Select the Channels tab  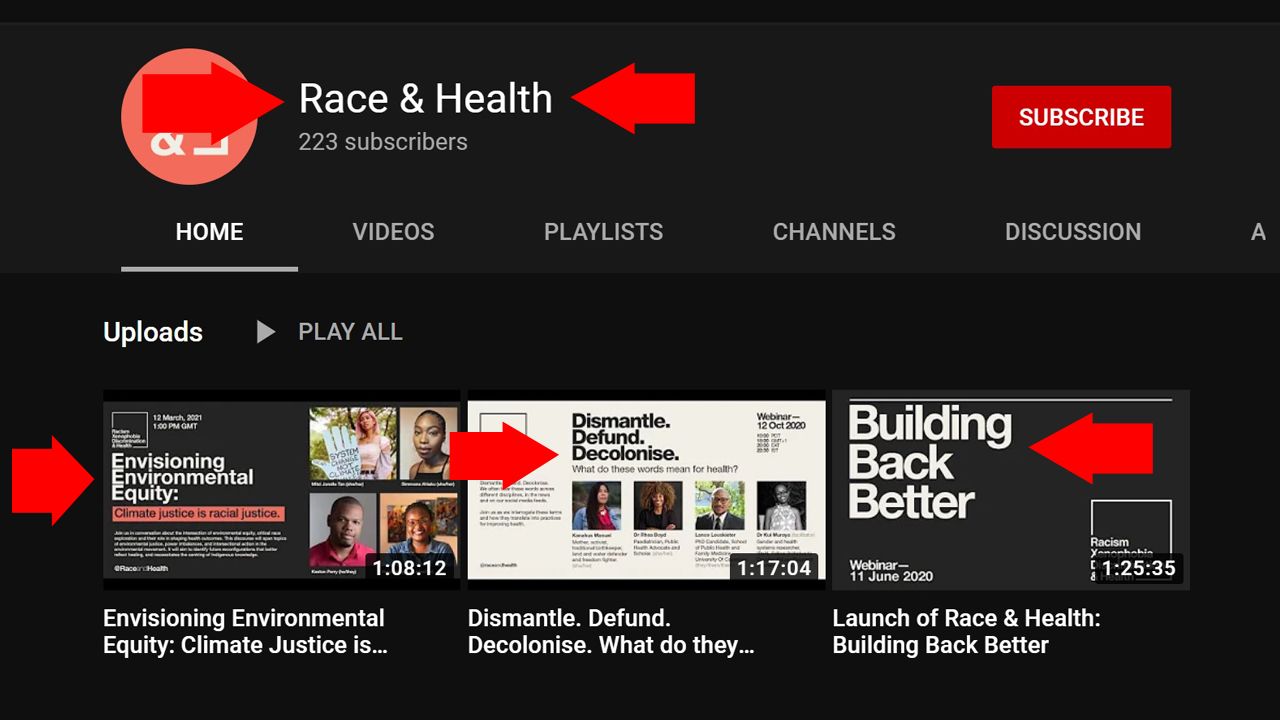click(x=834, y=232)
